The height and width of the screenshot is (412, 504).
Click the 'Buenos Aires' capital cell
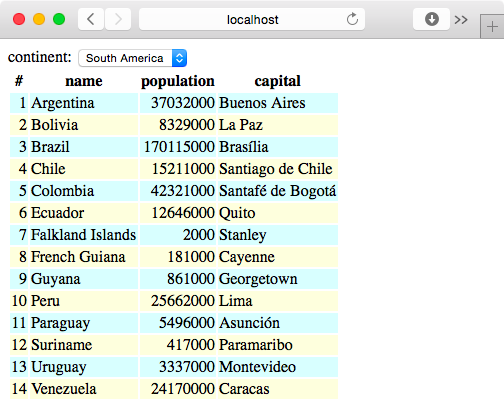(x=278, y=103)
